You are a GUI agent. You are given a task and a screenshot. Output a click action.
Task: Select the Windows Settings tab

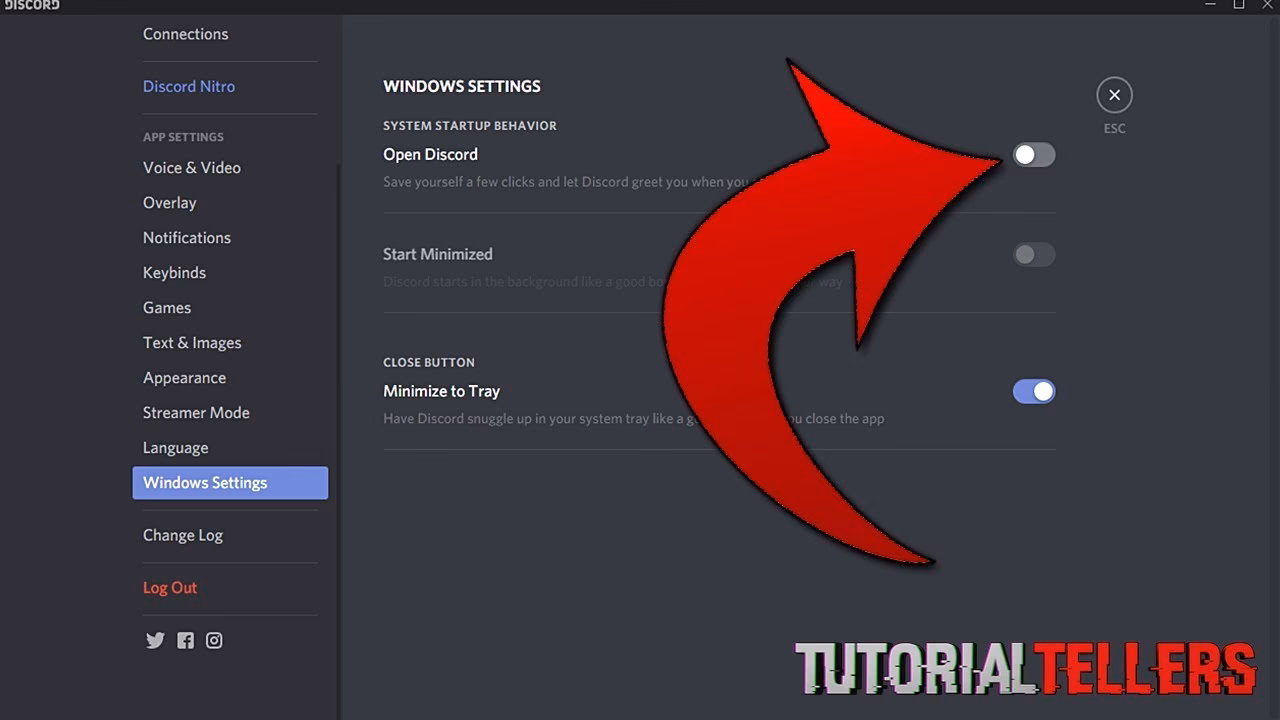pos(230,483)
